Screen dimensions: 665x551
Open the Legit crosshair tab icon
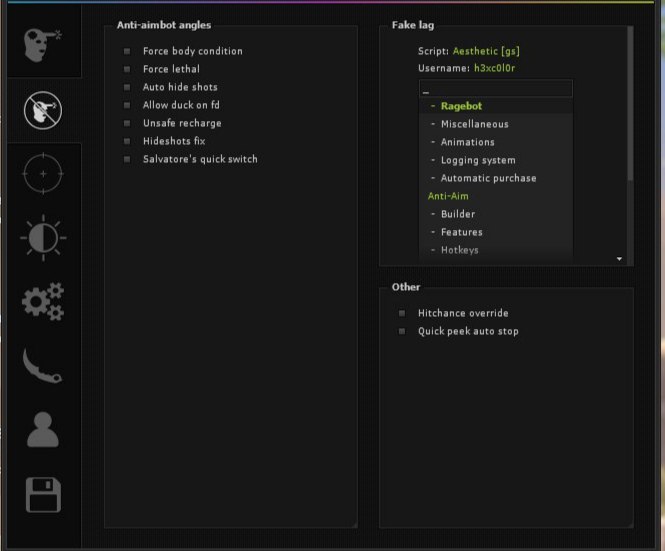43,174
